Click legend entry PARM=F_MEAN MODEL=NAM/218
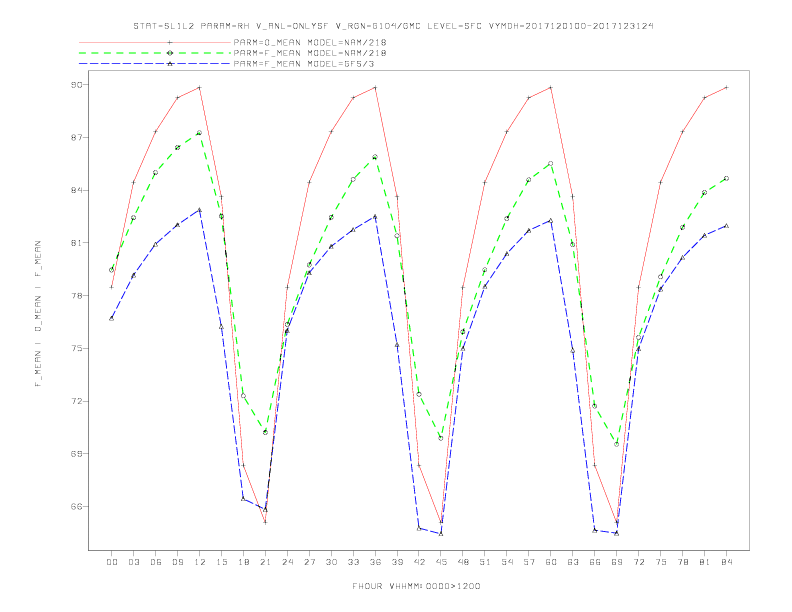 (x=310, y=53)
